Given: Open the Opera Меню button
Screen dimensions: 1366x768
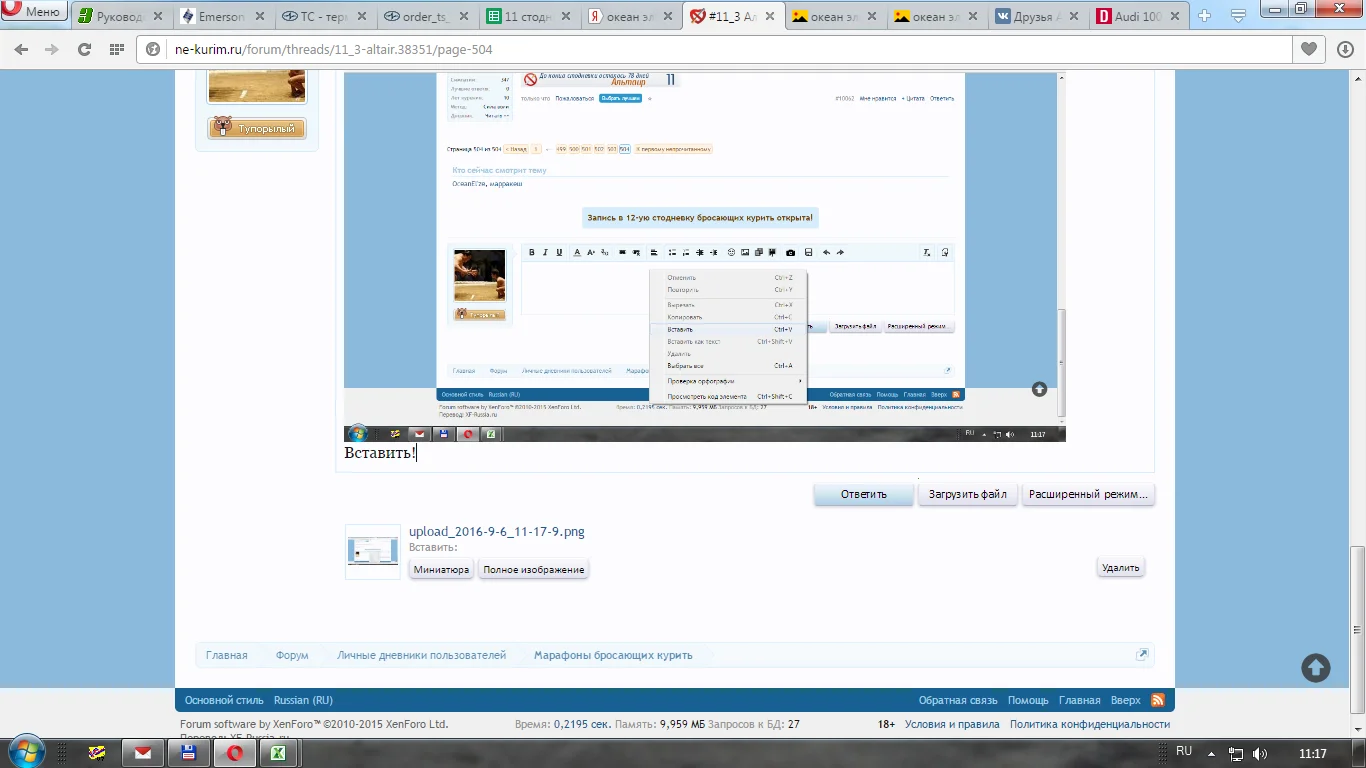Looking at the screenshot, I should click(34, 12).
